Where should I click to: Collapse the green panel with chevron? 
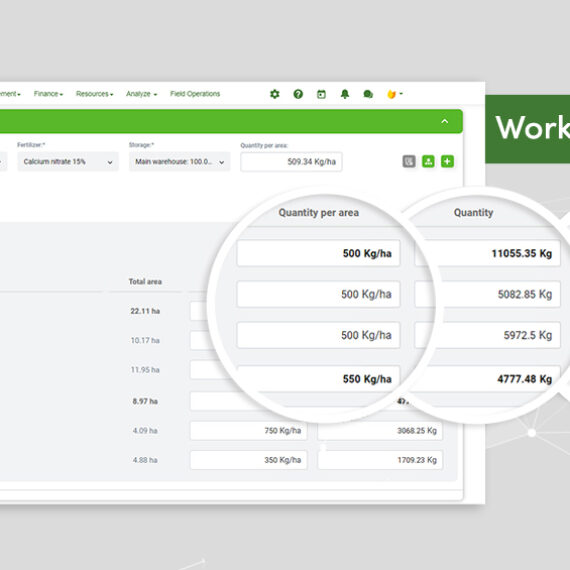point(445,121)
